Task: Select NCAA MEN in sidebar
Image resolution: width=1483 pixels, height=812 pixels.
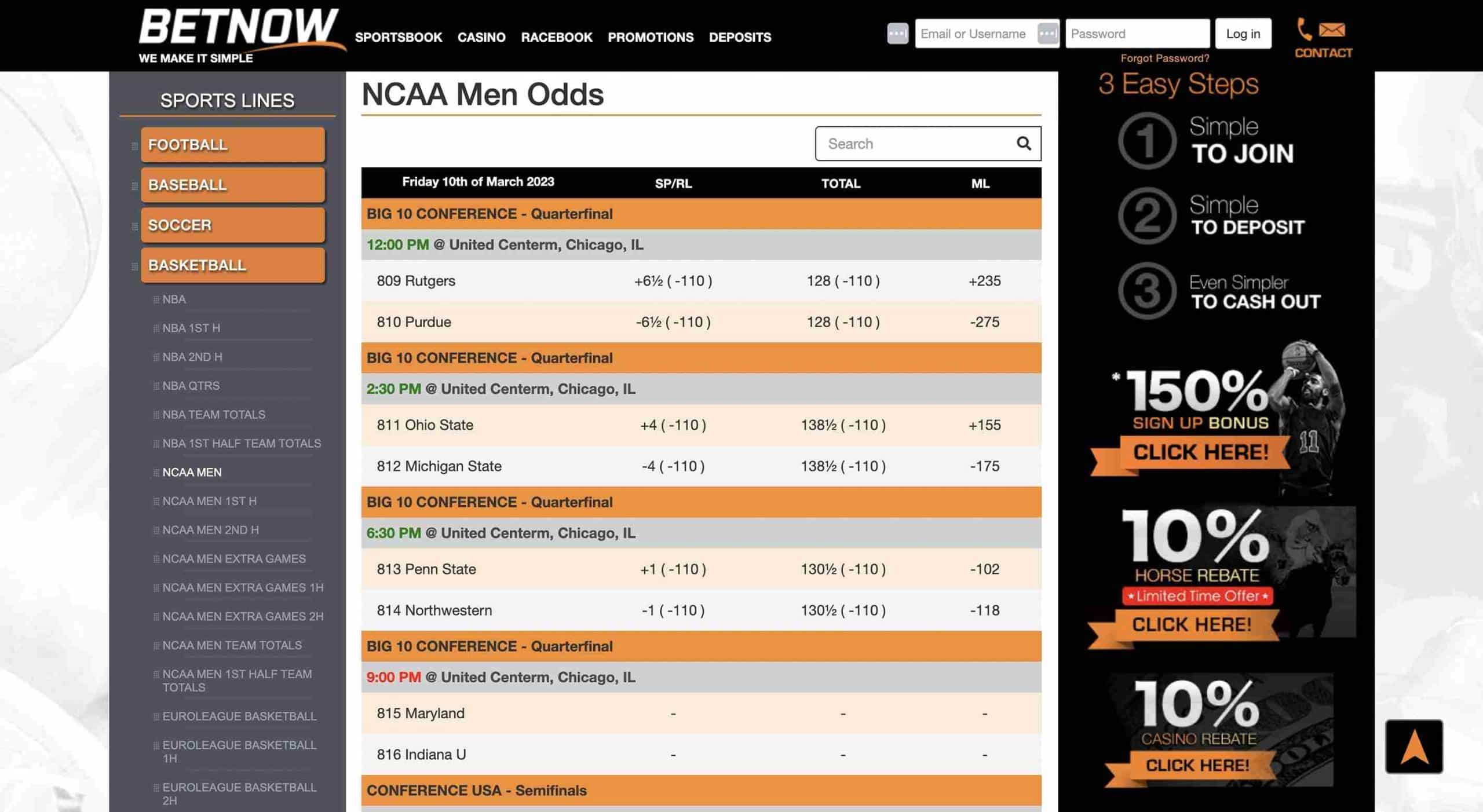Action: pos(192,472)
